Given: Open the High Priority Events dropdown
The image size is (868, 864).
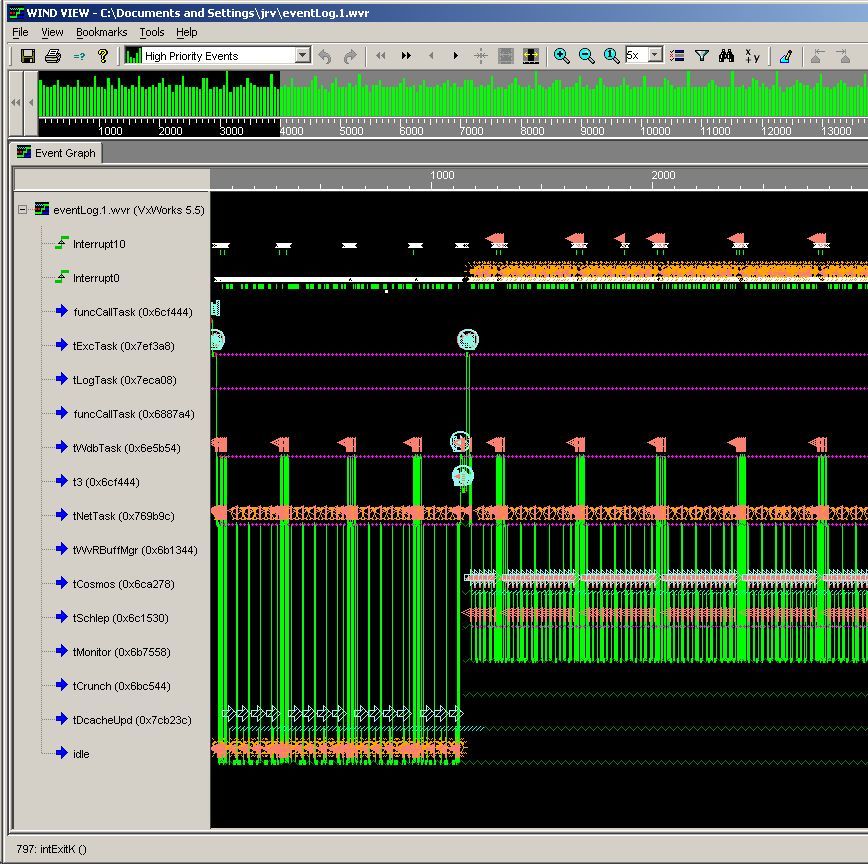Looking at the screenshot, I should (x=303, y=56).
